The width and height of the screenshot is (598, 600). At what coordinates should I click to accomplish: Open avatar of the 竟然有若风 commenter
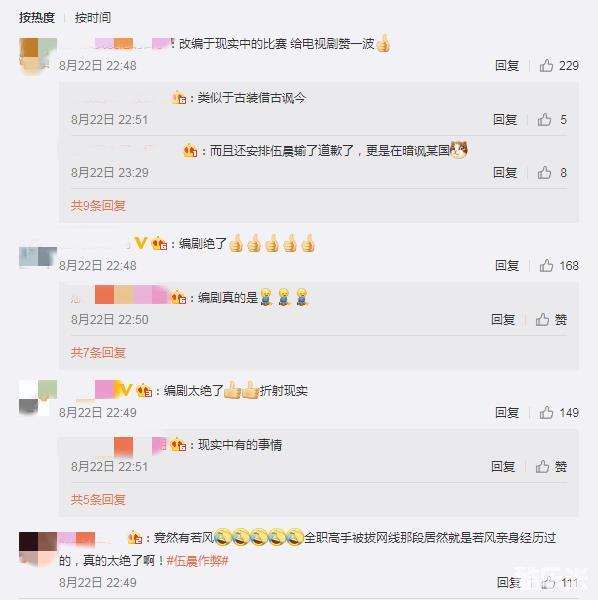coord(38,549)
